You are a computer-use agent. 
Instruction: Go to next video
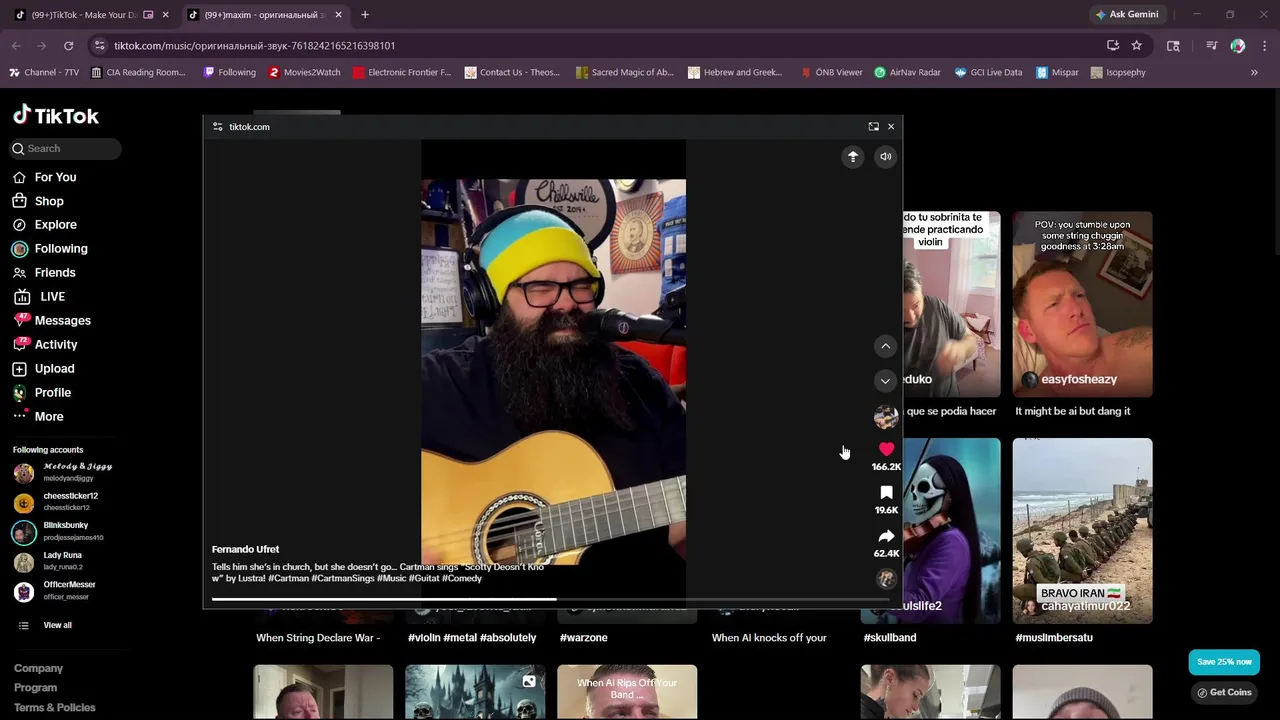point(885,381)
